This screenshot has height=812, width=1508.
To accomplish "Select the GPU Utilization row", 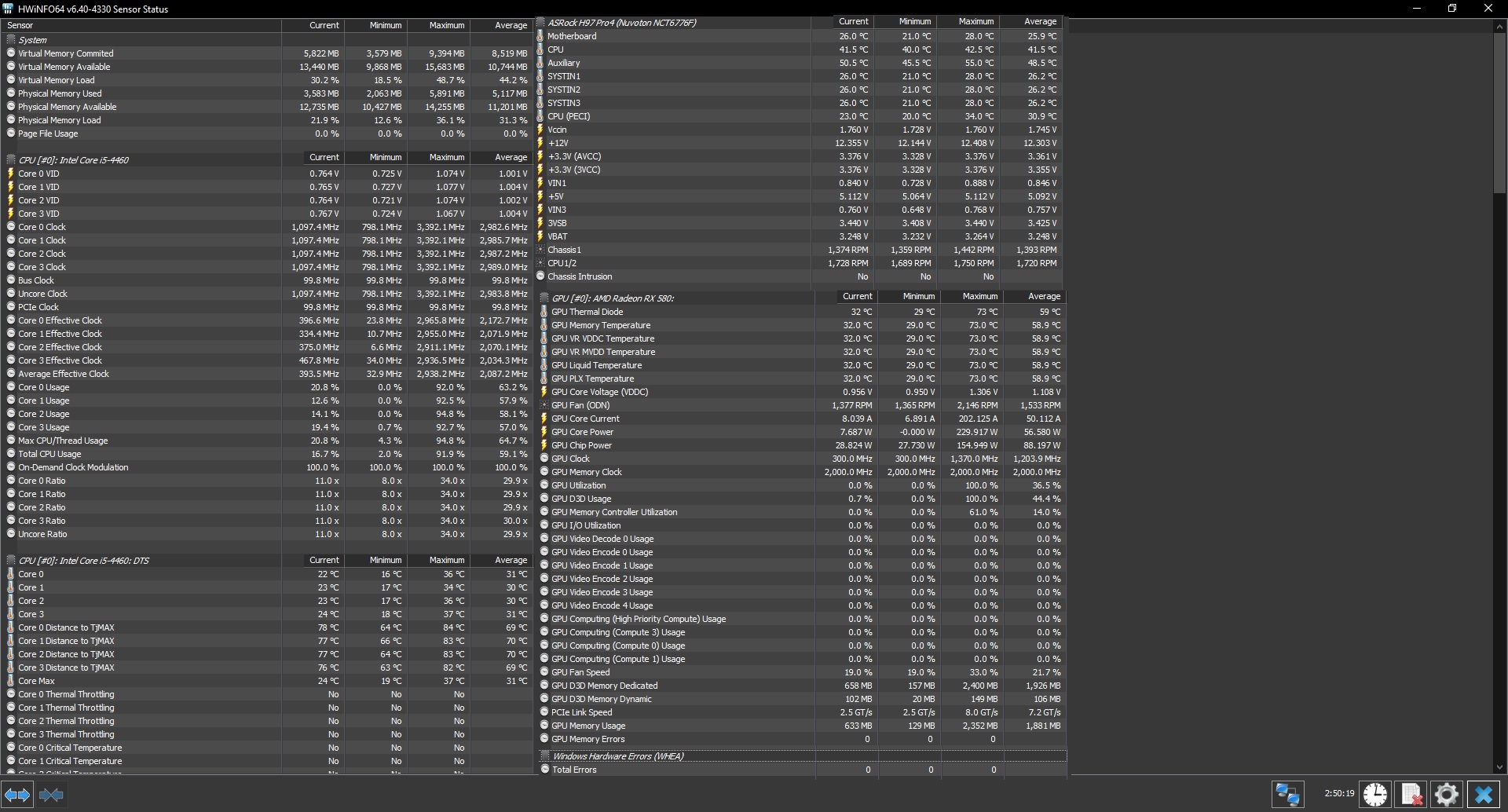I will tap(803, 485).
